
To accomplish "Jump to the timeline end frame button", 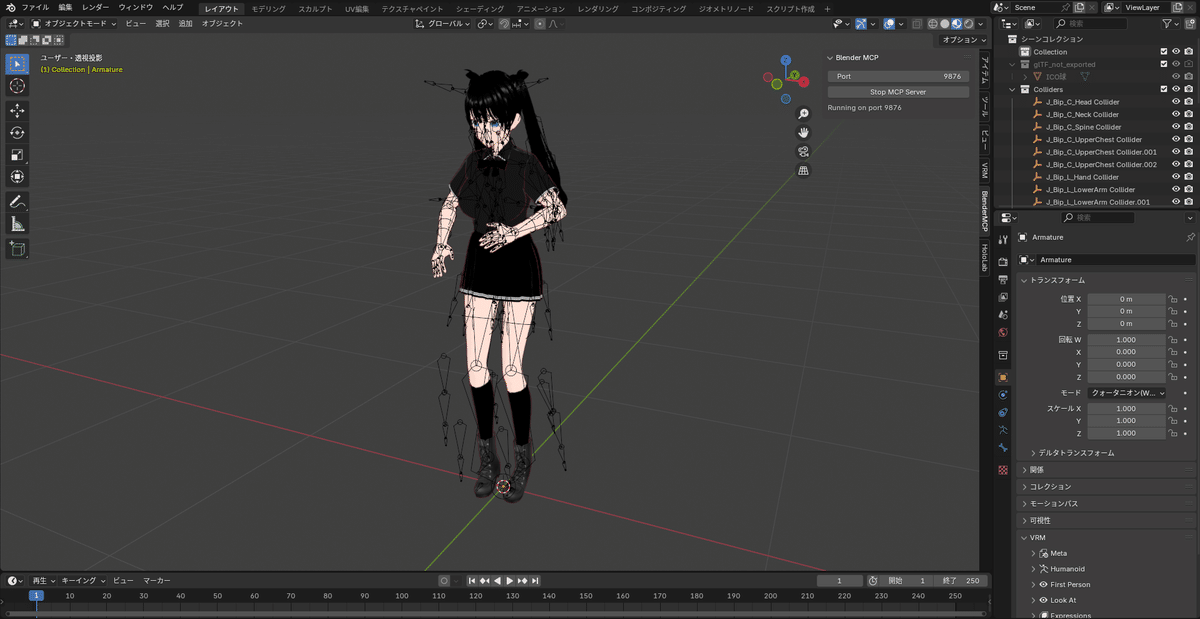I will click(535, 580).
